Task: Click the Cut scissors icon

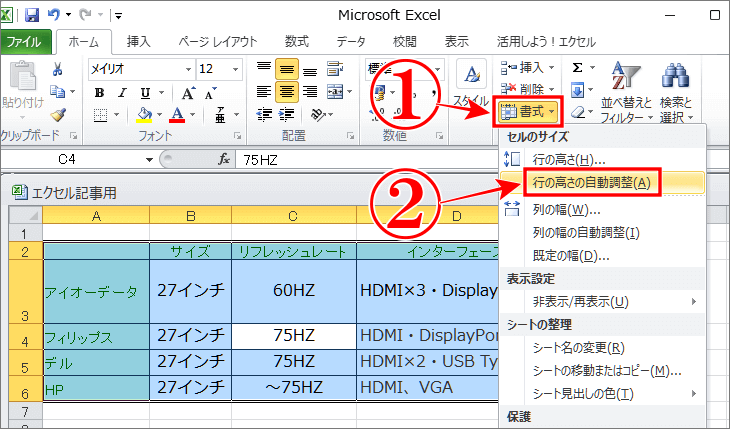Action: [x=57, y=69]
